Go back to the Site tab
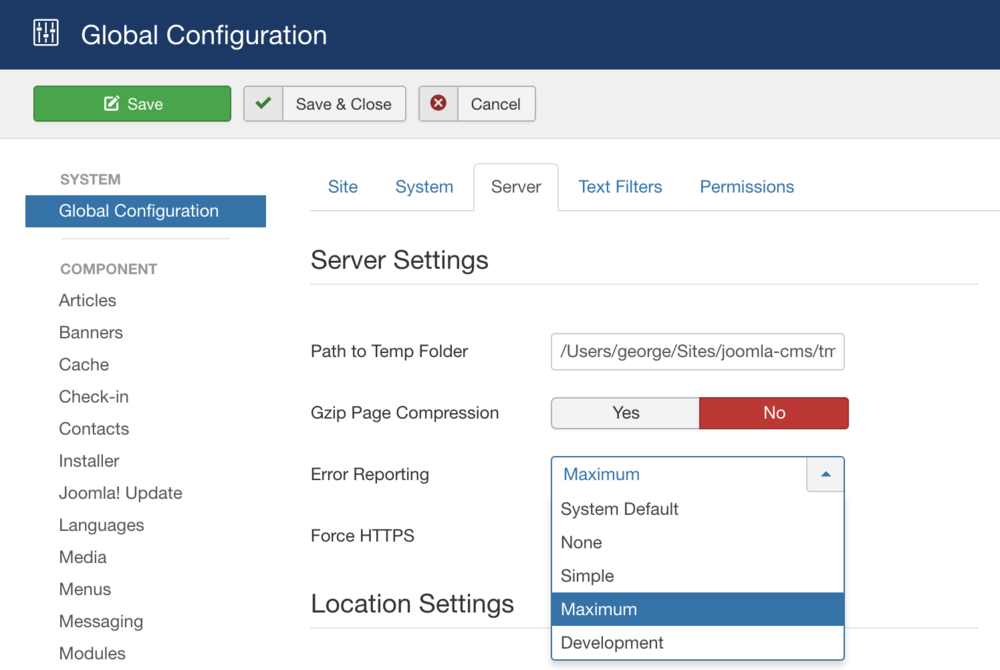The width and height of the screenshot is (1000, 670). point(343,187)
